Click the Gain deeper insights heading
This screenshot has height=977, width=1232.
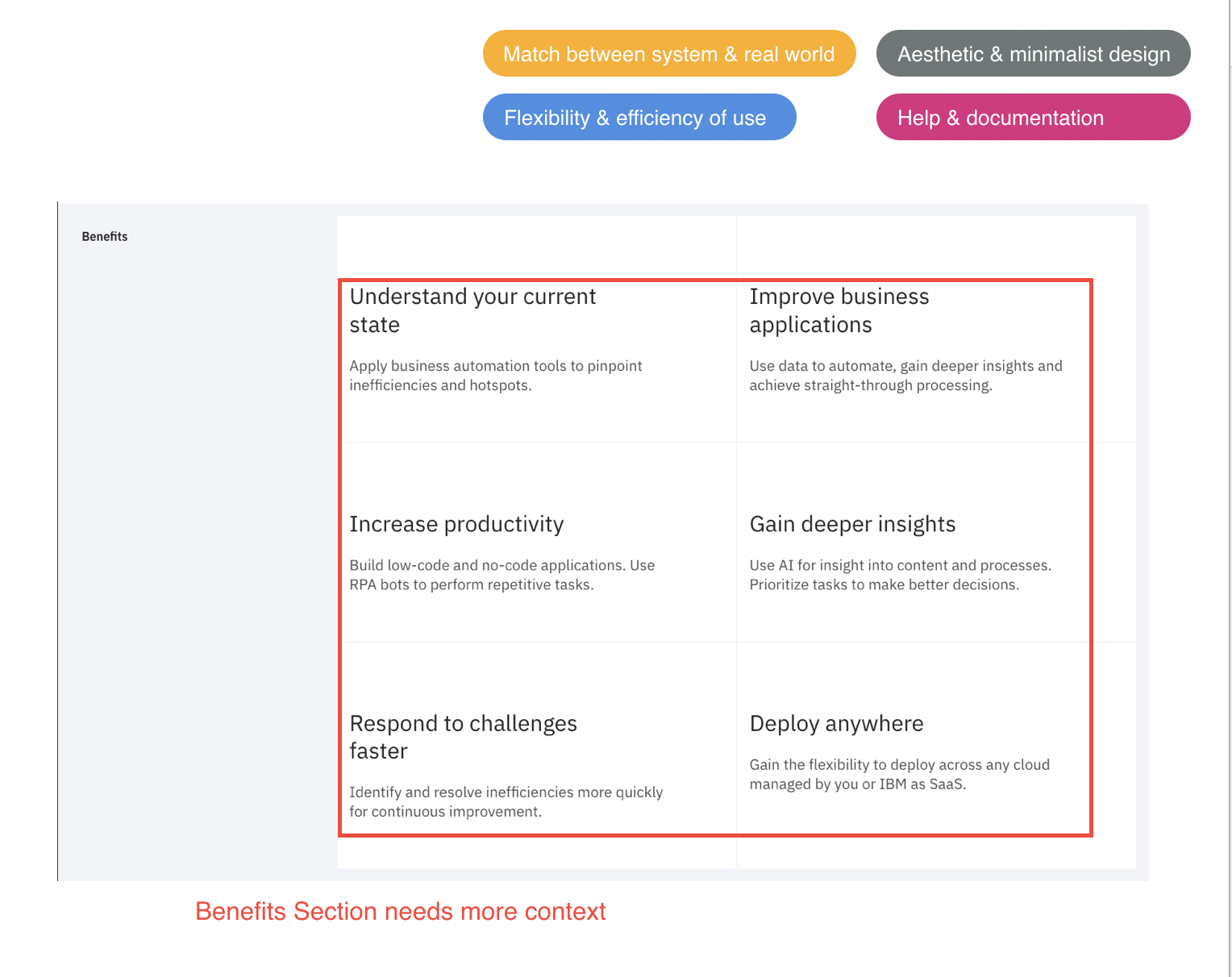[852, 524]
